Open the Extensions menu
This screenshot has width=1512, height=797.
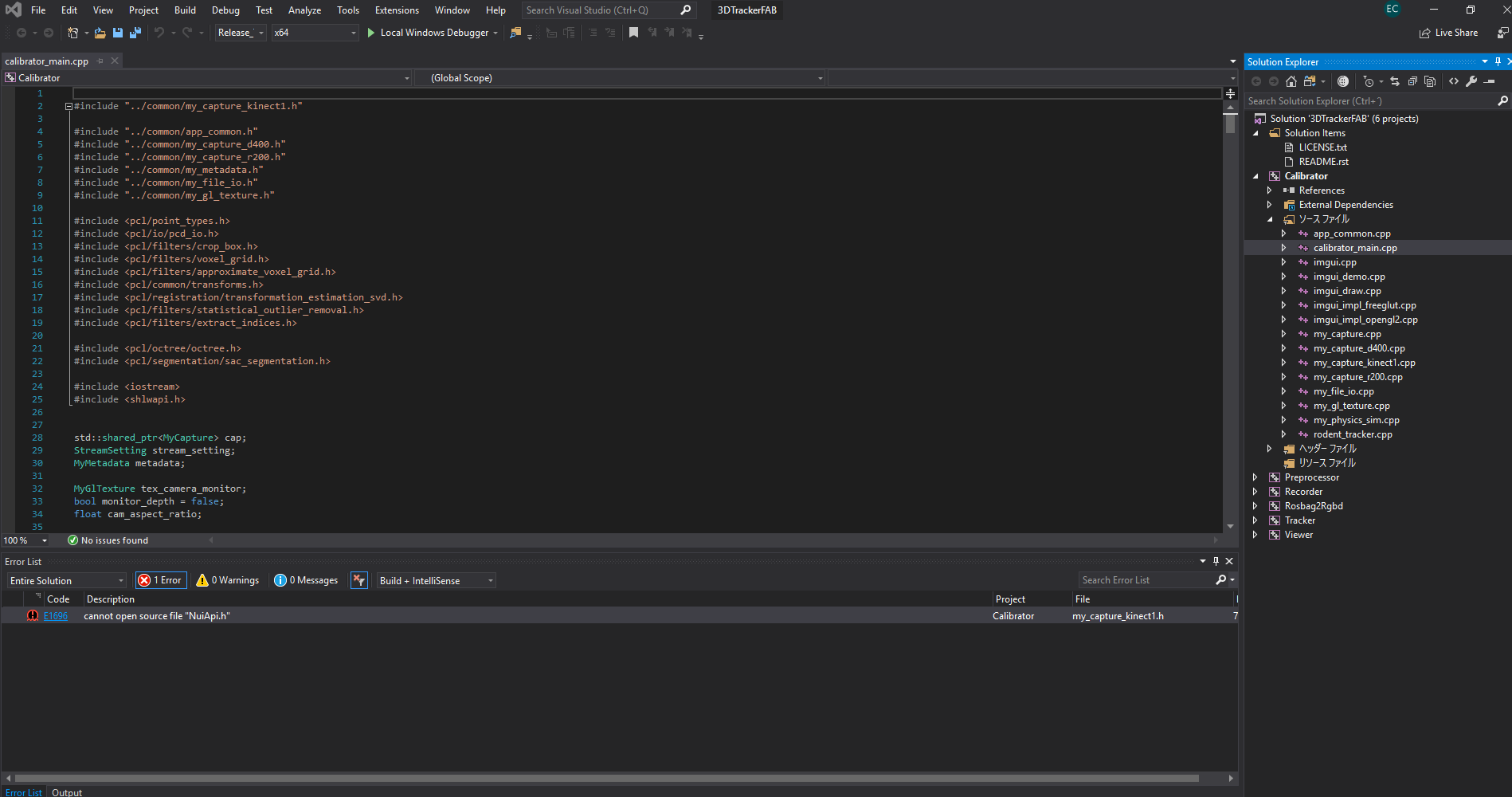click(397, 10)
